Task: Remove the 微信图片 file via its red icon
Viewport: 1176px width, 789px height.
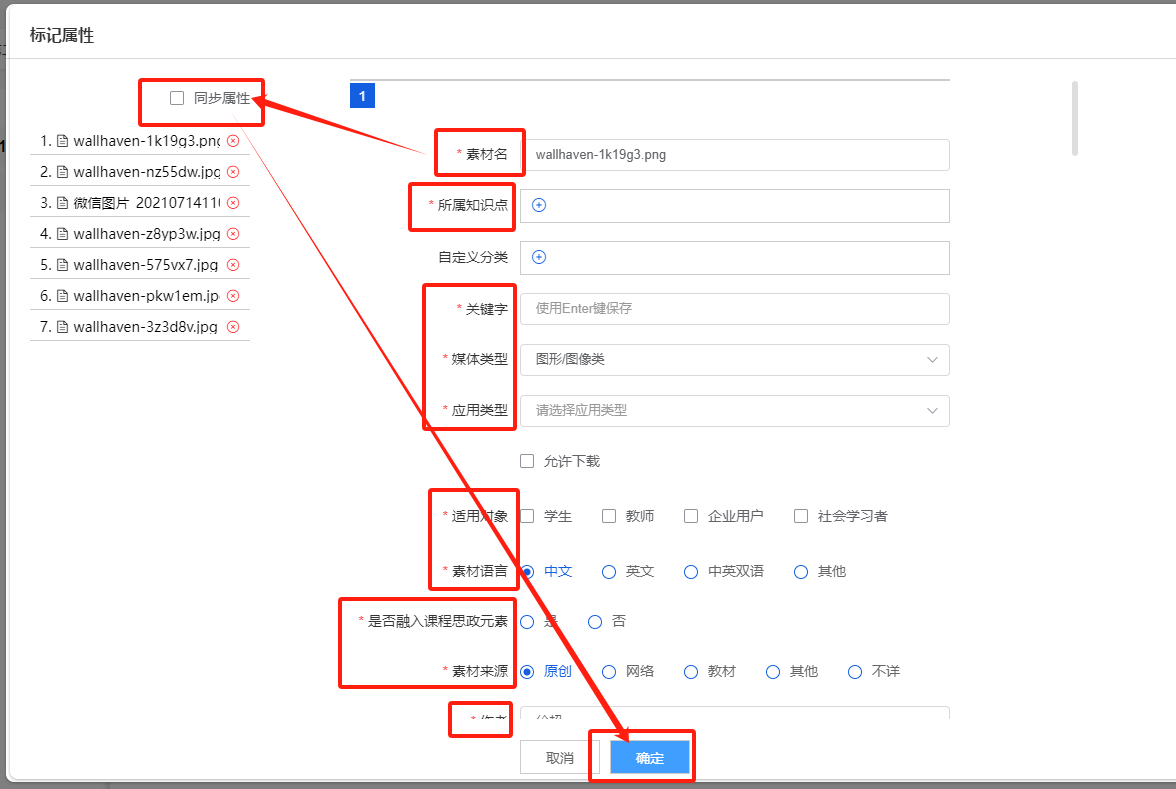Action: click(x=233, y=203)
